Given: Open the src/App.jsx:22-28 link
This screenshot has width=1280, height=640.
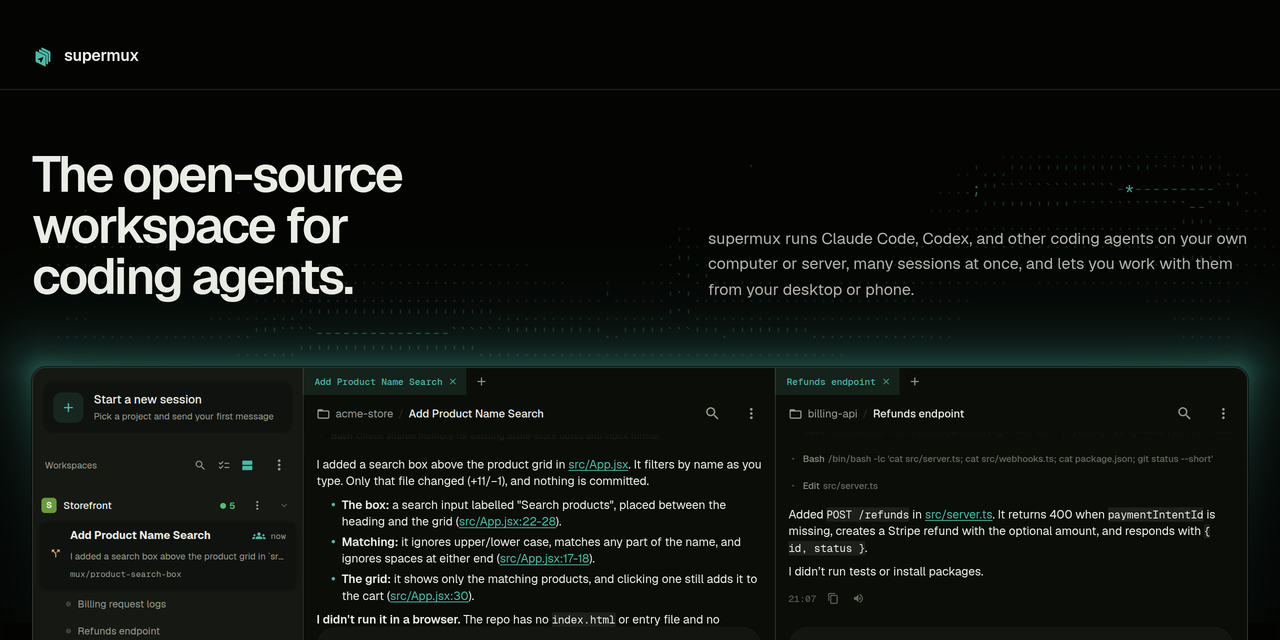Looking at the screenshot, I should pyautogui.click(x=508, y=521).
